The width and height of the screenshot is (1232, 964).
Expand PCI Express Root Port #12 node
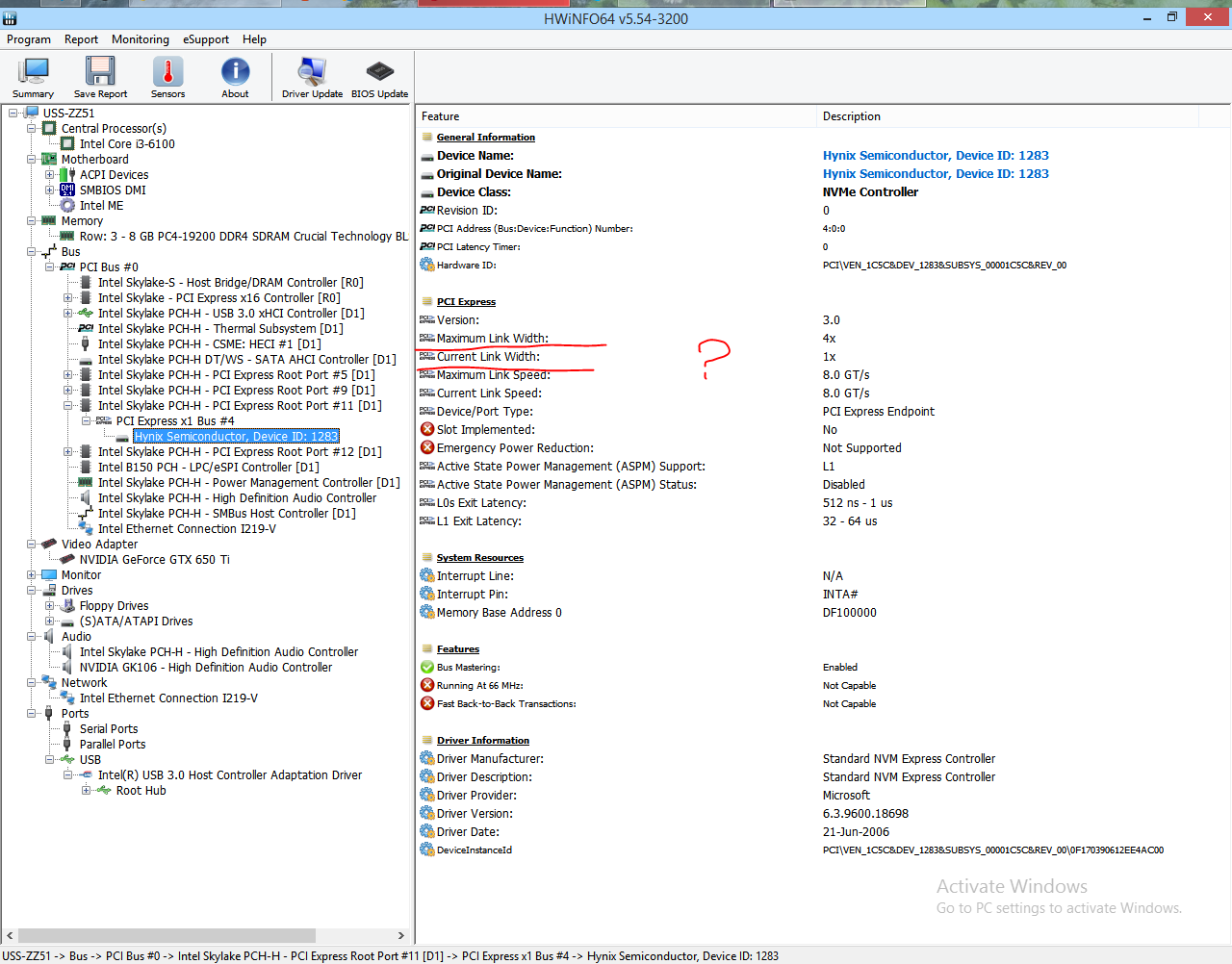click(x=67, y=452)
